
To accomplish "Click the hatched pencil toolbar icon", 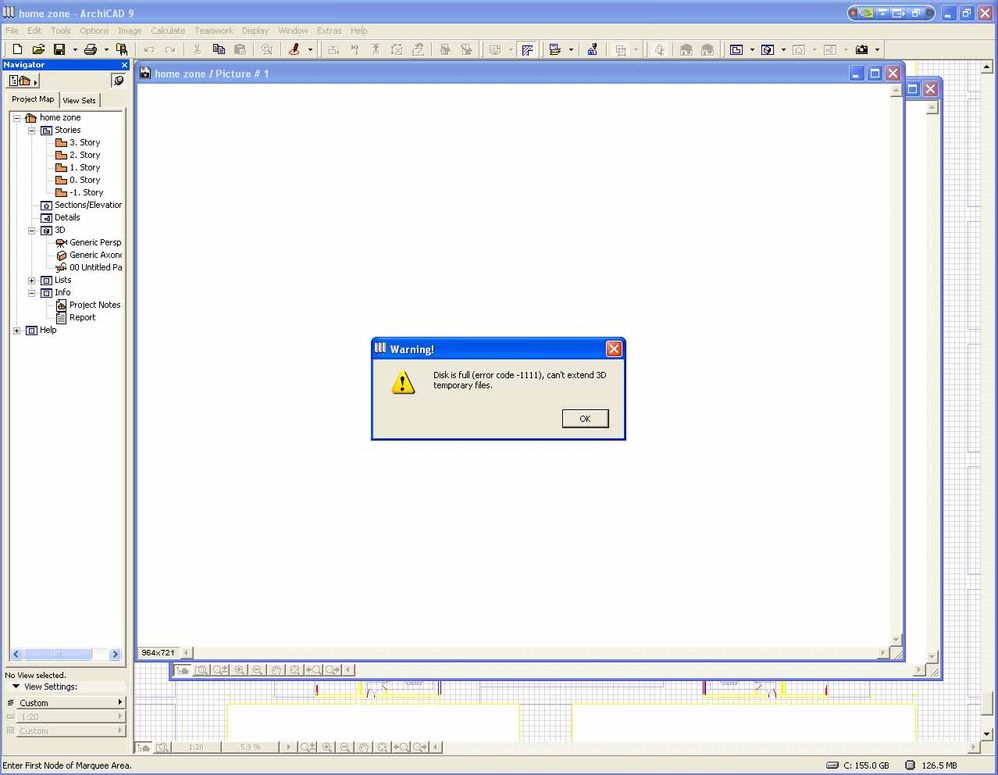I will point(528,50).
